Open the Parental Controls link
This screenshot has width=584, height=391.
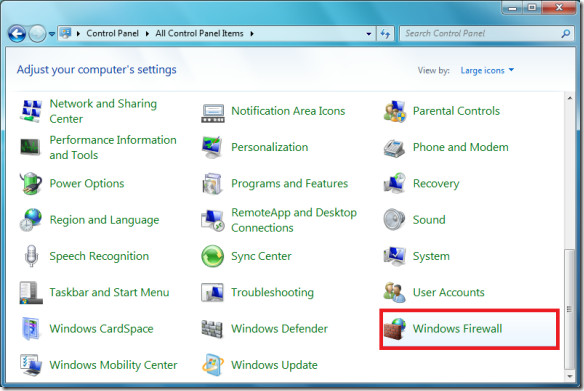point(456,111)
